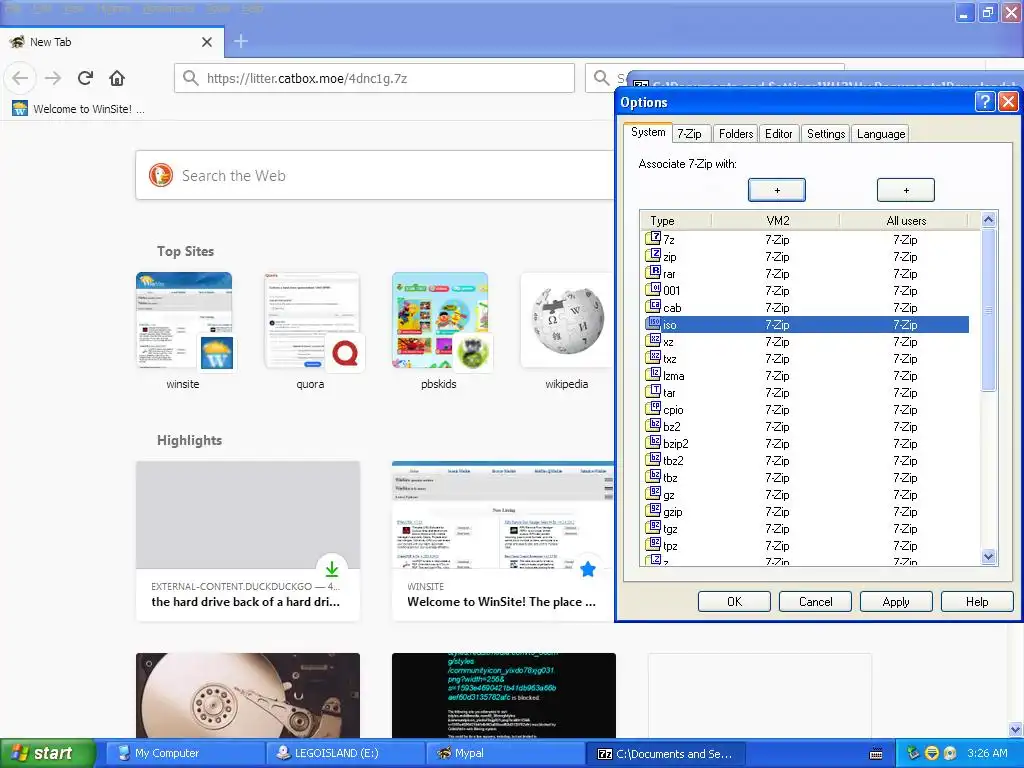1024x768 pixels.
Task: Select the 001 file type icon
Action: point(653,289)
